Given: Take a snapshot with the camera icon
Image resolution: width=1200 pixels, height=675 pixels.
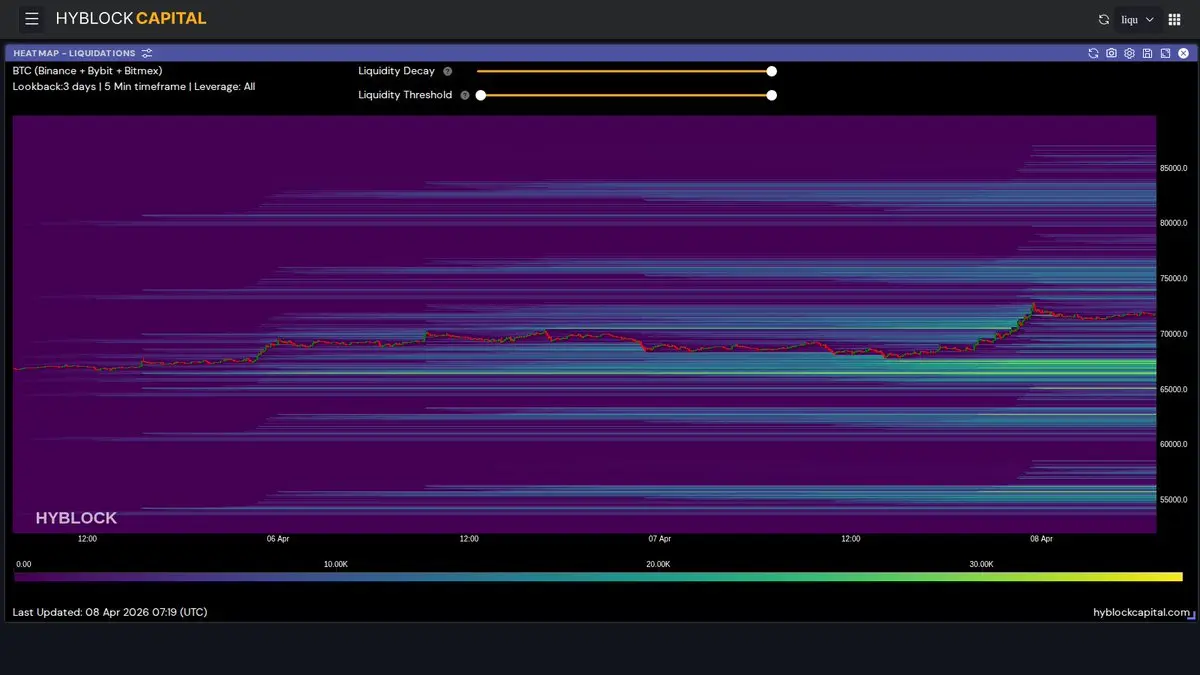Looking at the screenshot, I should pyautogui.click(x=1111, y=53).
